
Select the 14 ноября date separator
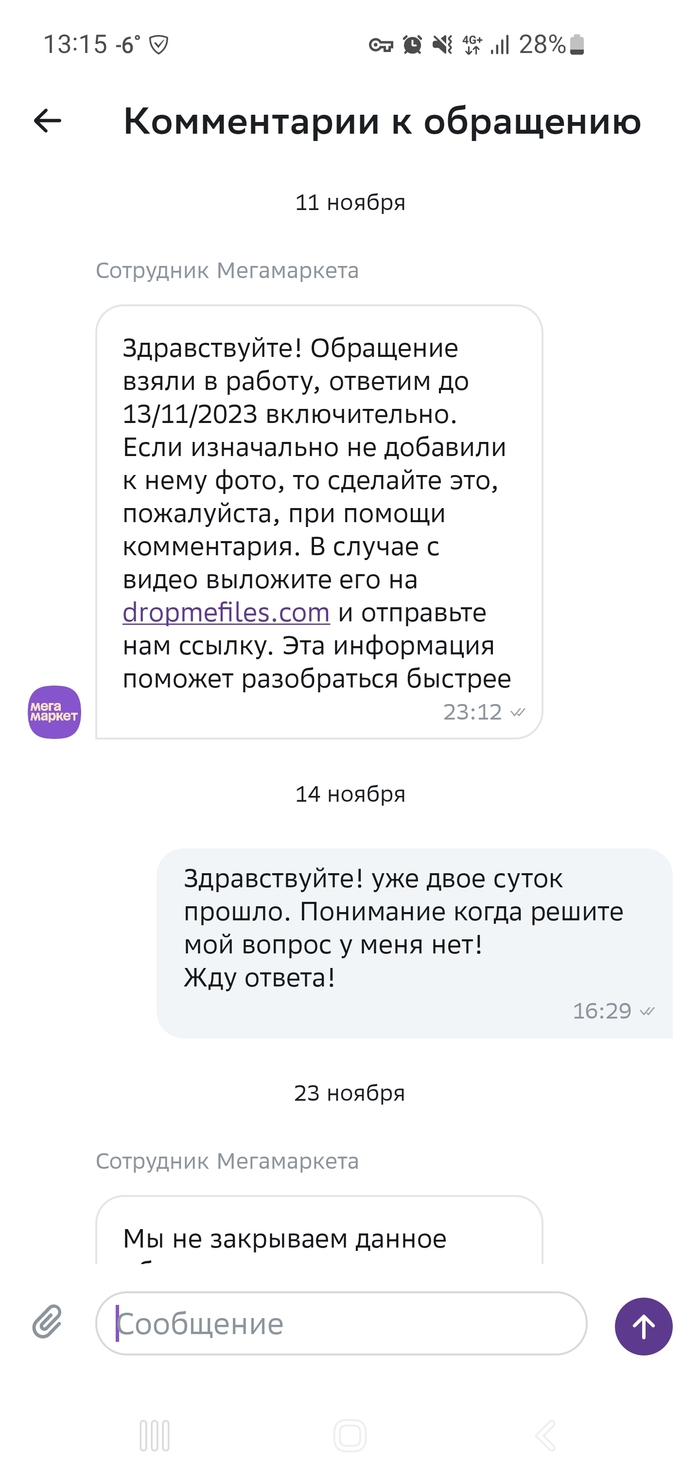click(x=350, y=794)
